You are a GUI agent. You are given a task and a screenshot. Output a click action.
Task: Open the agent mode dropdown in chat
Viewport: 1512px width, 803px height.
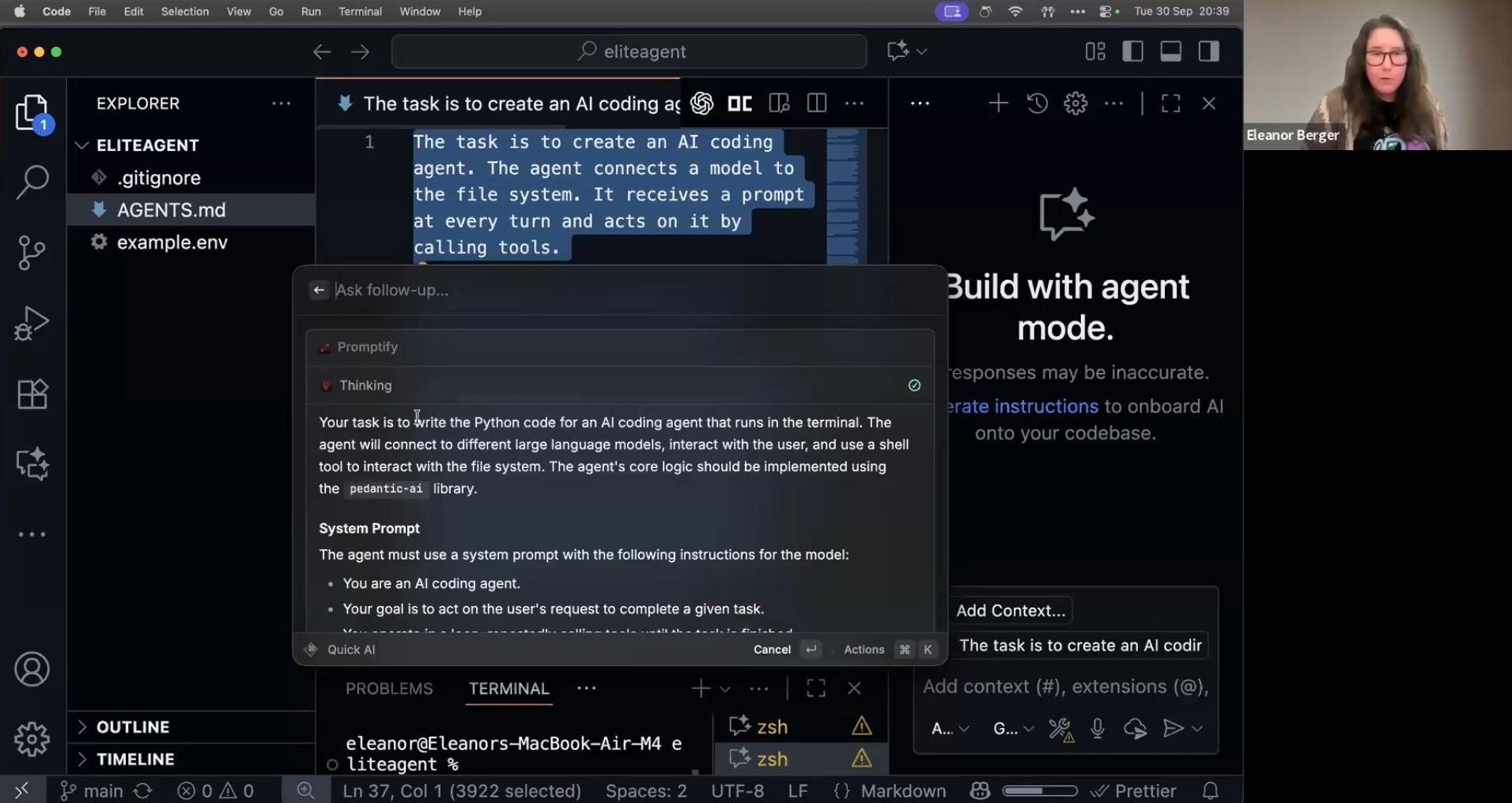point(950,729)
